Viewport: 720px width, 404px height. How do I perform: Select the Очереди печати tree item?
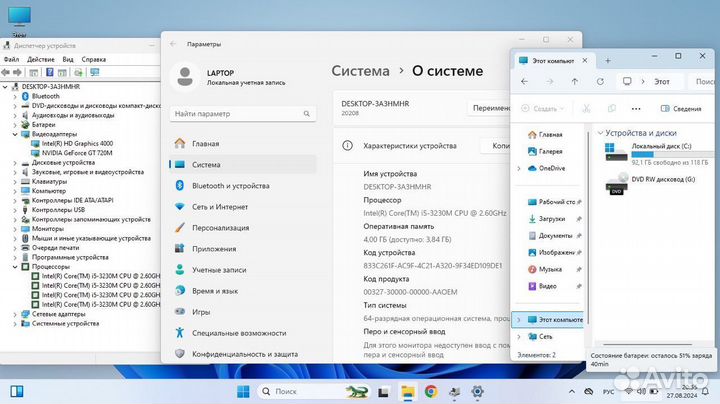[x=55, y=247]
